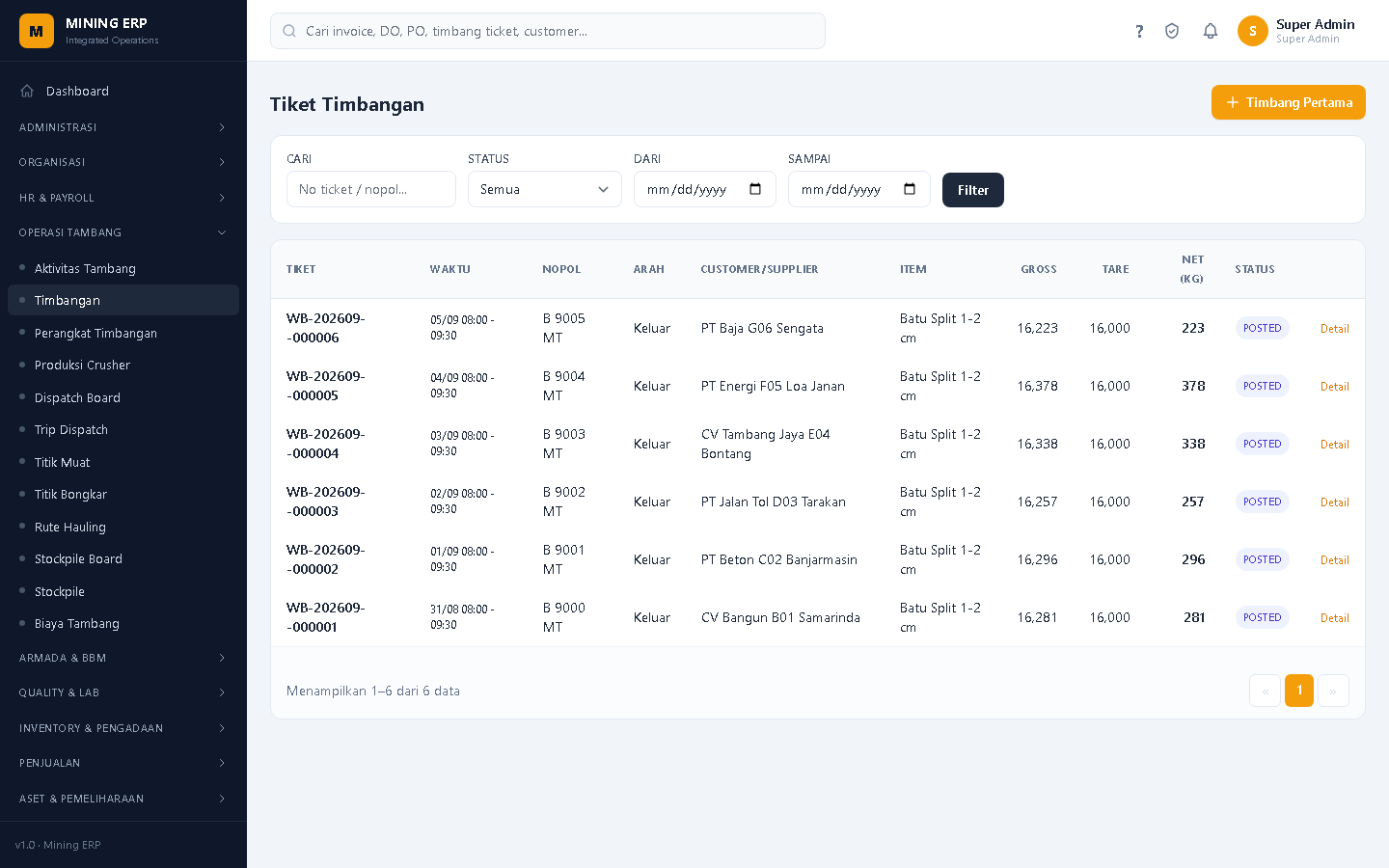Click nopol B 9002 MT

(564, 502)
